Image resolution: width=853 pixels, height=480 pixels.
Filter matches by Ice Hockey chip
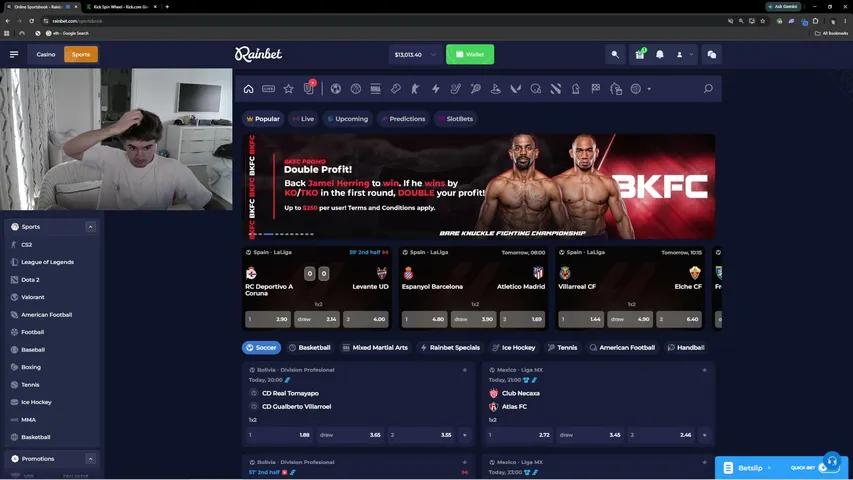click(x=514, y=348)
